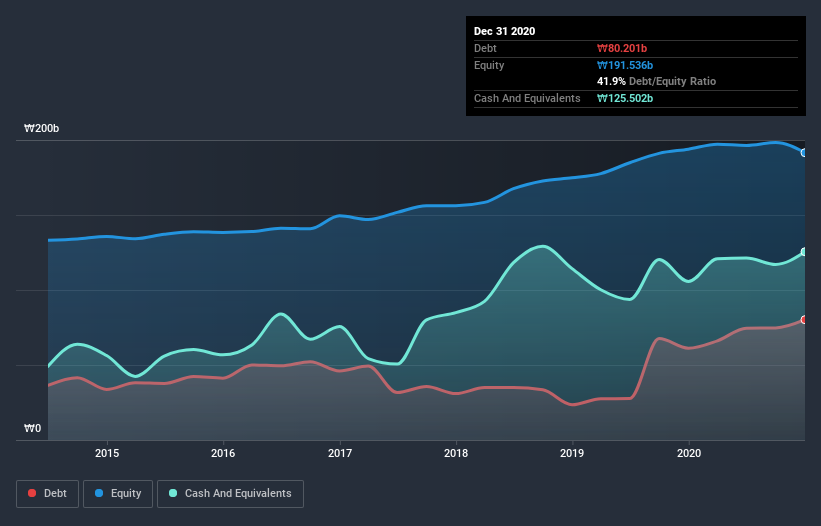821x526 pixels.
Task: Click the ₩125.502b cash value
Action: pyautogui.click(x=625, y=98)
